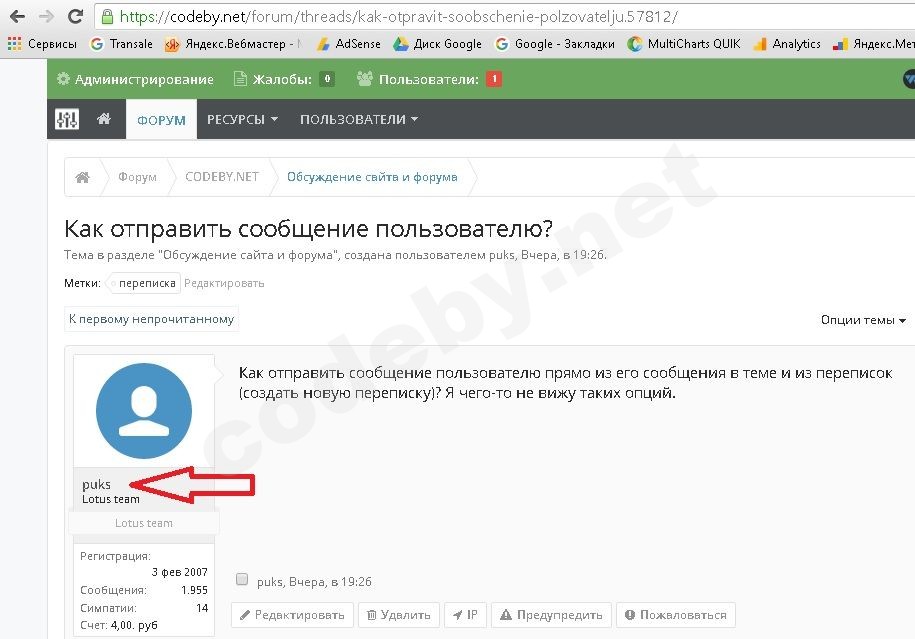Click the Счет value 4,00. руб

134,625
